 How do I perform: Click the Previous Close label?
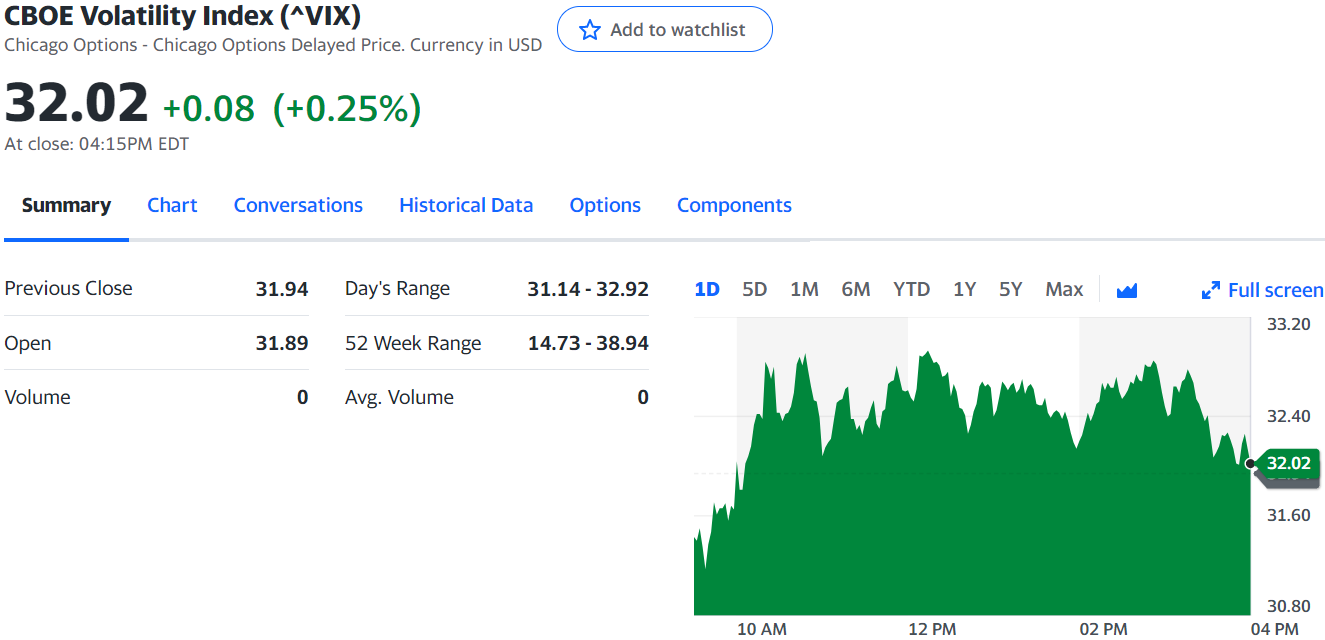coord(68,289)
